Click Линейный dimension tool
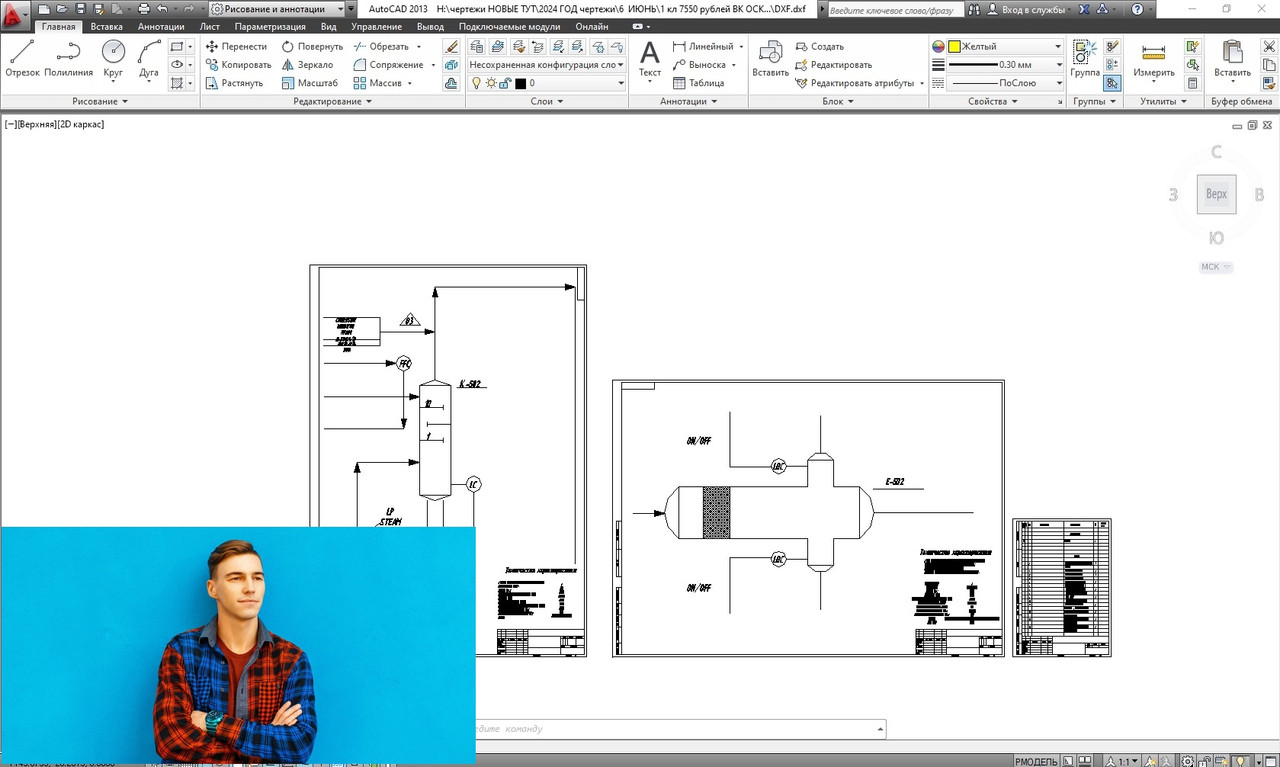This screenshot has width=1280, height=767. (x=704, y=47)
